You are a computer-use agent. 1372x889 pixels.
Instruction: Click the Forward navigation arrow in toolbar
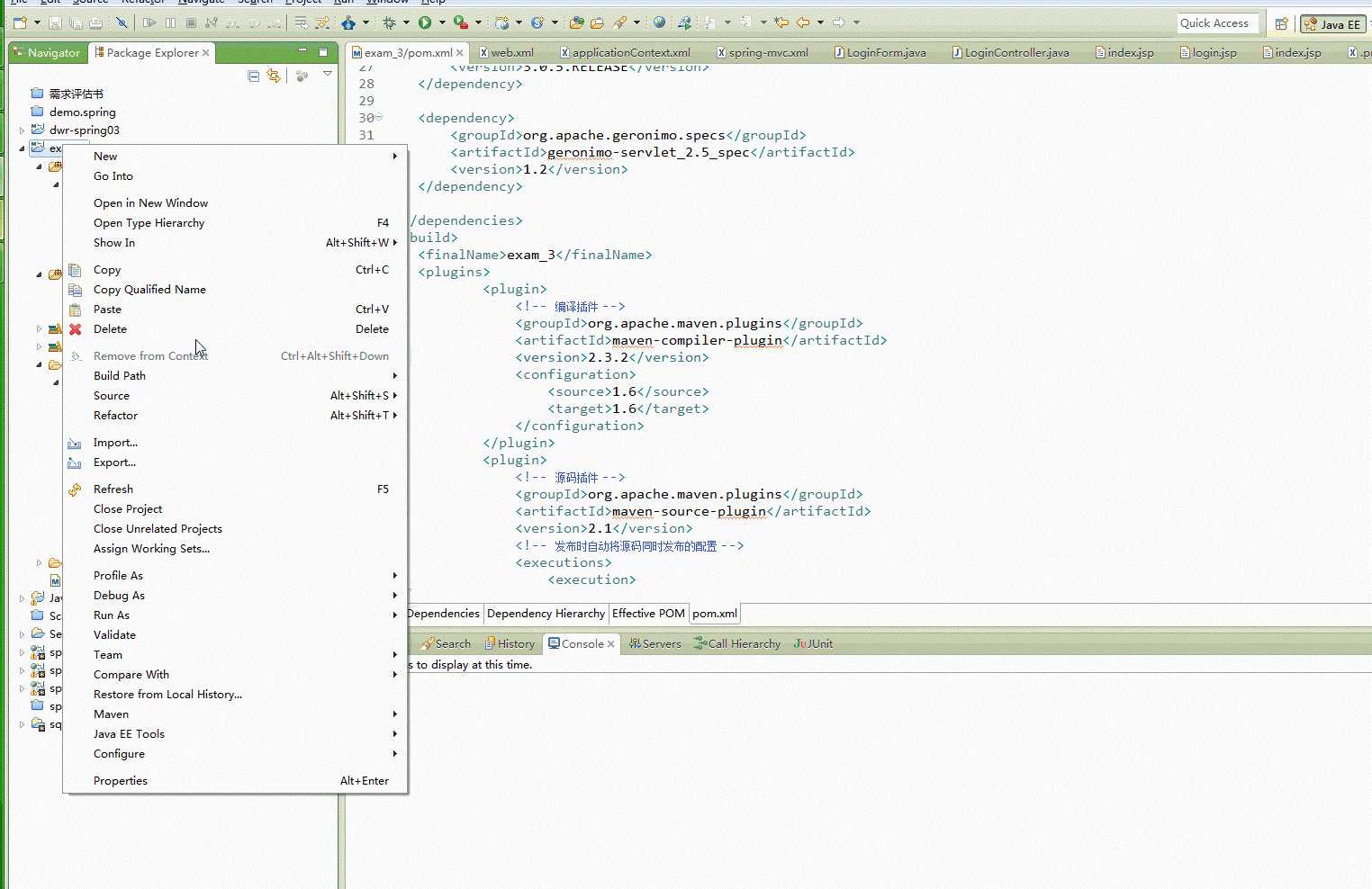click(x=838, y=22)
